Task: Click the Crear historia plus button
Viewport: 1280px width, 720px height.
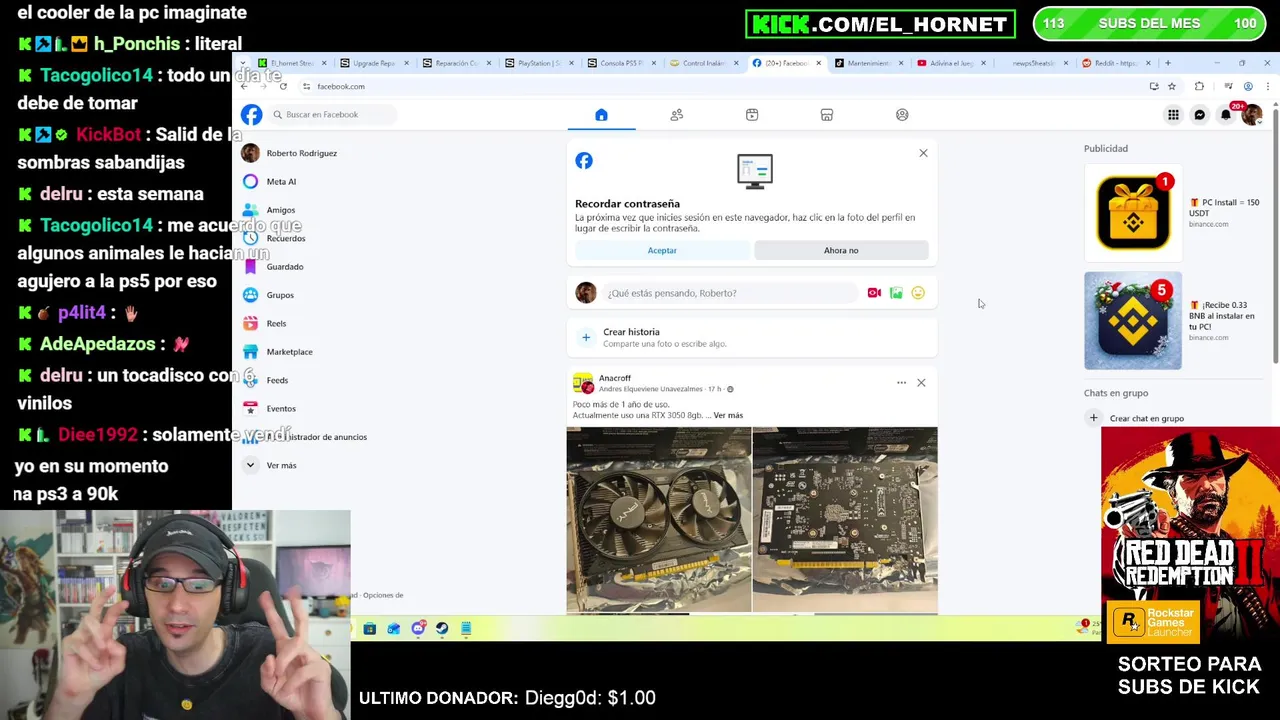Action: tap(586, 337)
